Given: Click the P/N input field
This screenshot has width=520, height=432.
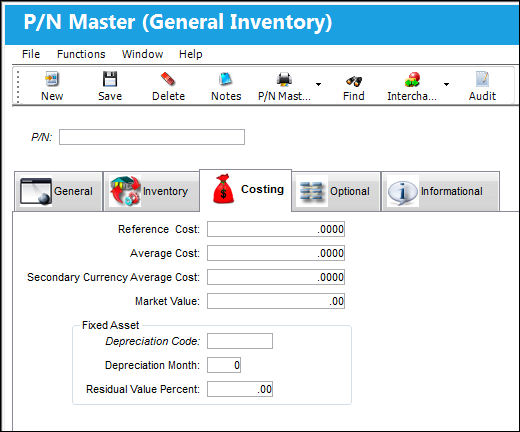Looking at the screenshot, I should (x=152, y=137).
